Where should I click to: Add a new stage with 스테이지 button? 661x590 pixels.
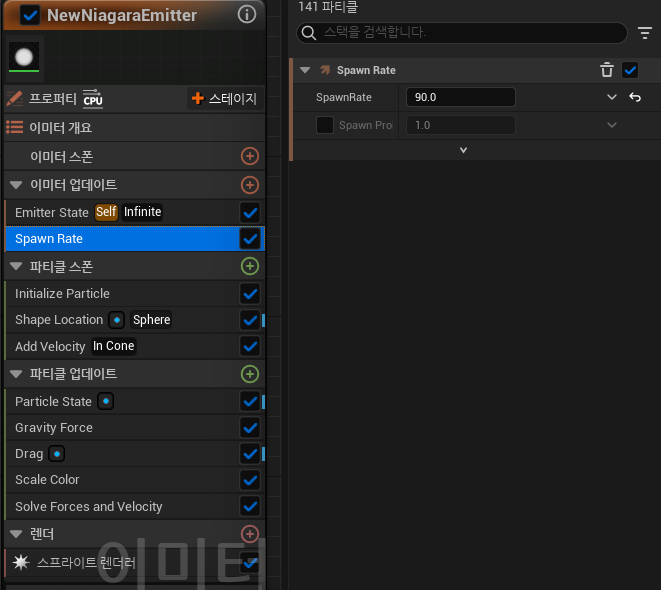[x=225, y=99]
